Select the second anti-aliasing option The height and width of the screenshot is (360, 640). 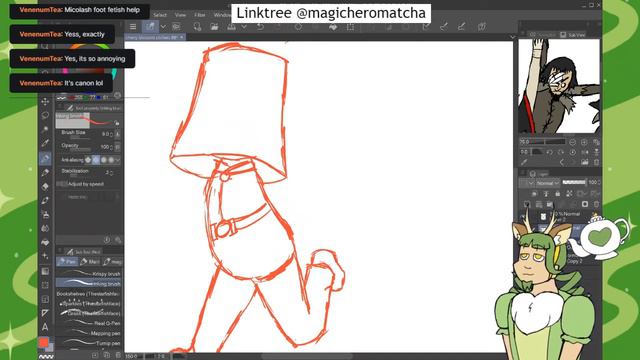[x=96, y=160]
